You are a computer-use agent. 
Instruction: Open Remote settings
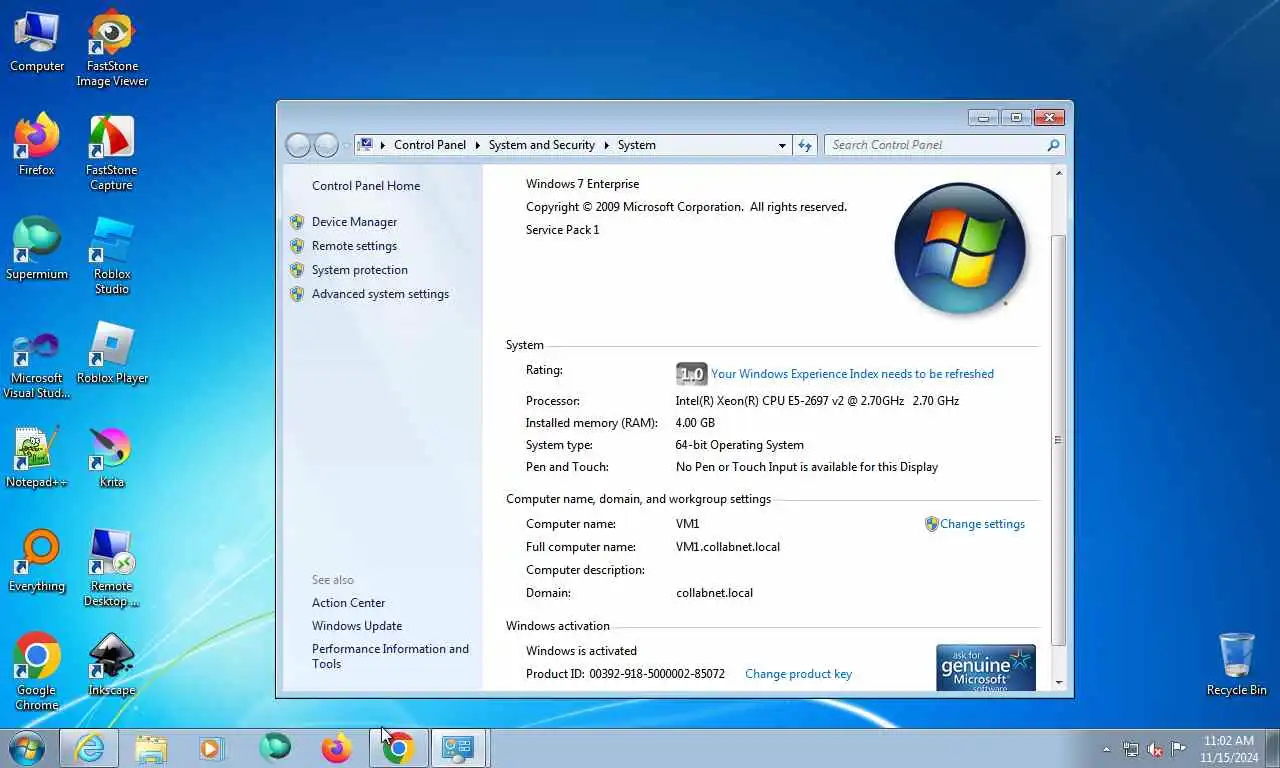click(354, 246)
